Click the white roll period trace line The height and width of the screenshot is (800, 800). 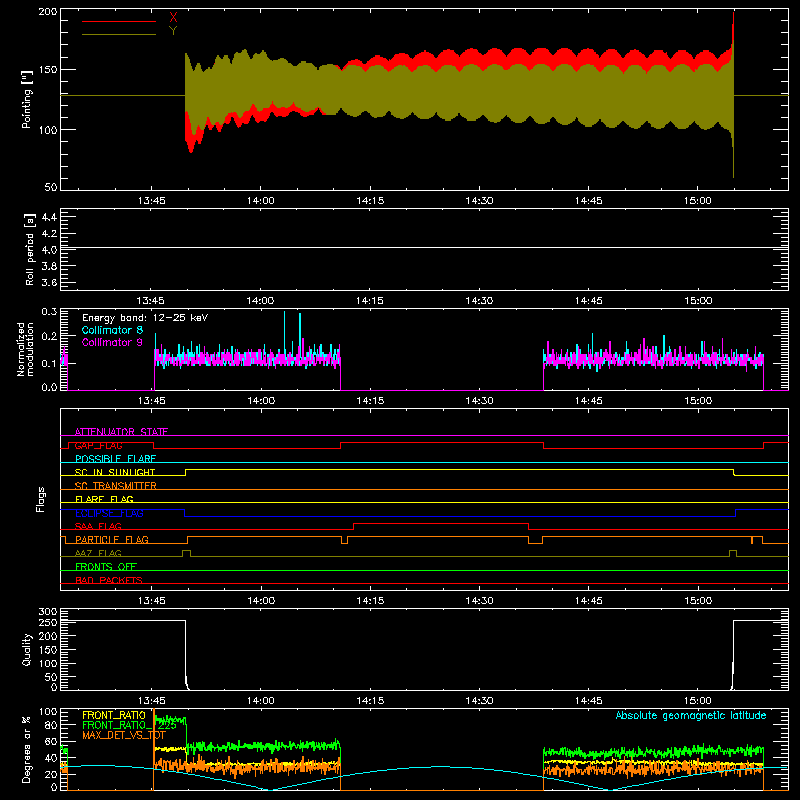tap(424, 247)
